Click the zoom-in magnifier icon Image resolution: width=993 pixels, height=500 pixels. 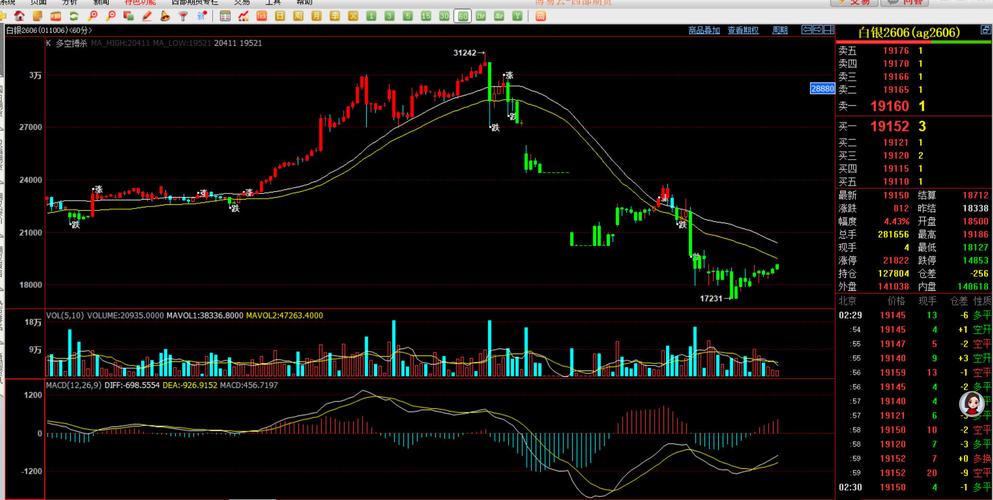point(94,16)
